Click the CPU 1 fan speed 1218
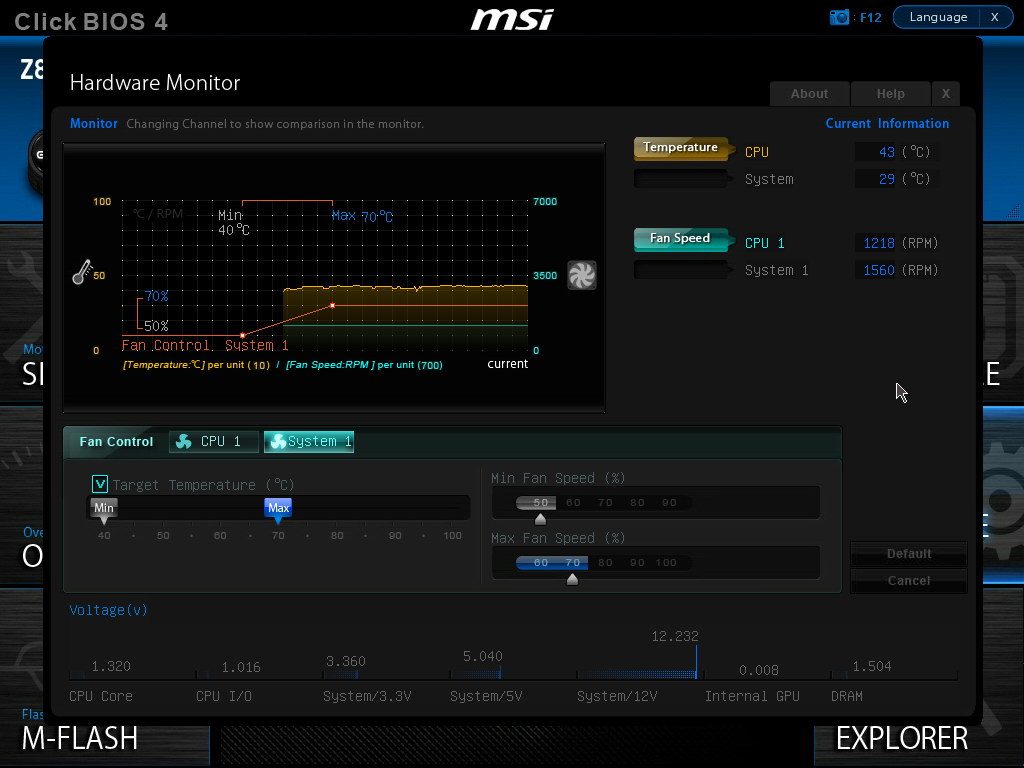The width and height of the screenshot is (1024, 768). point(878,243)
